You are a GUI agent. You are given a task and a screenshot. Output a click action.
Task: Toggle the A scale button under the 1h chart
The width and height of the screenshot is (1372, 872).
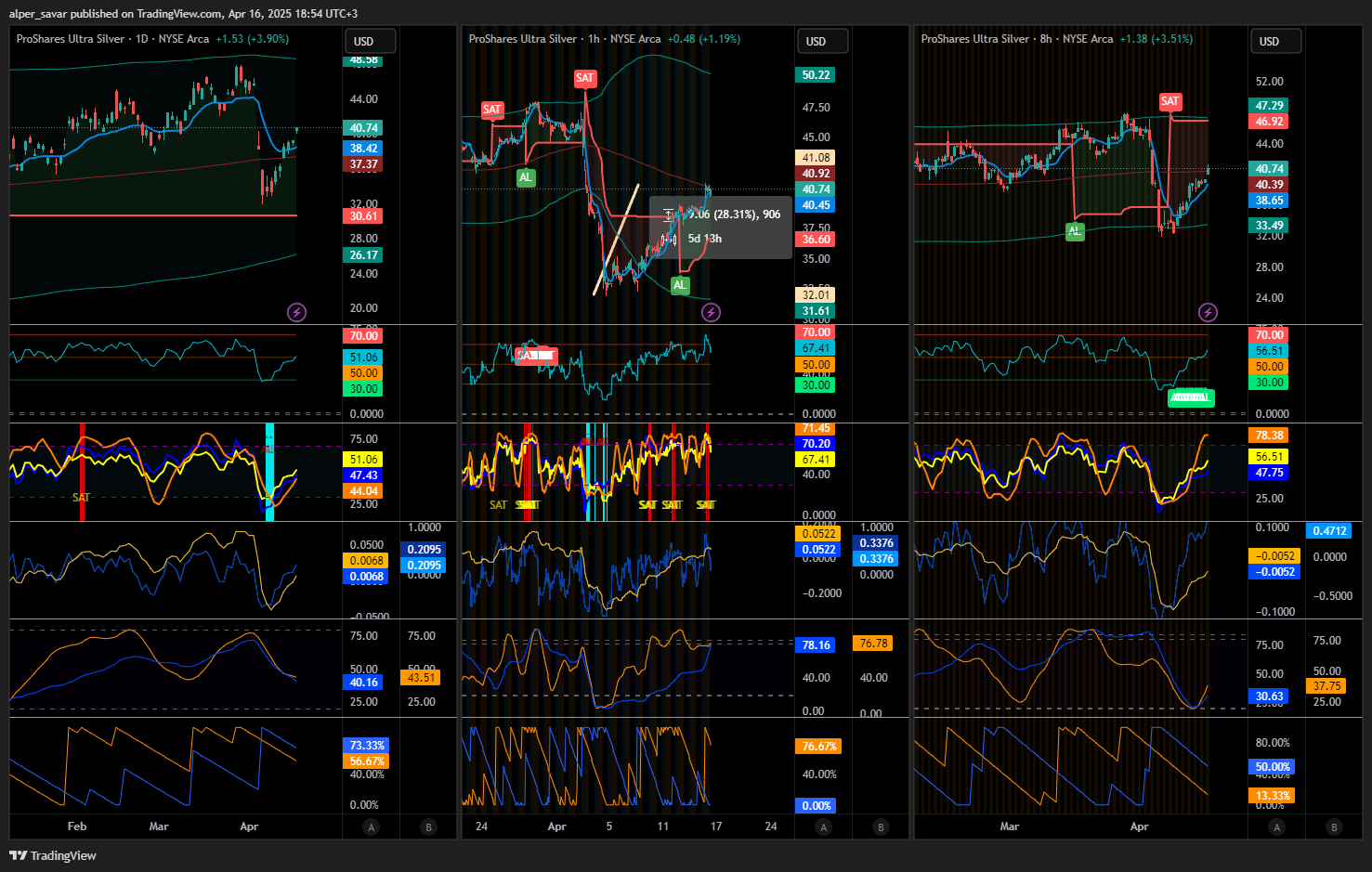tap(824, 826)
